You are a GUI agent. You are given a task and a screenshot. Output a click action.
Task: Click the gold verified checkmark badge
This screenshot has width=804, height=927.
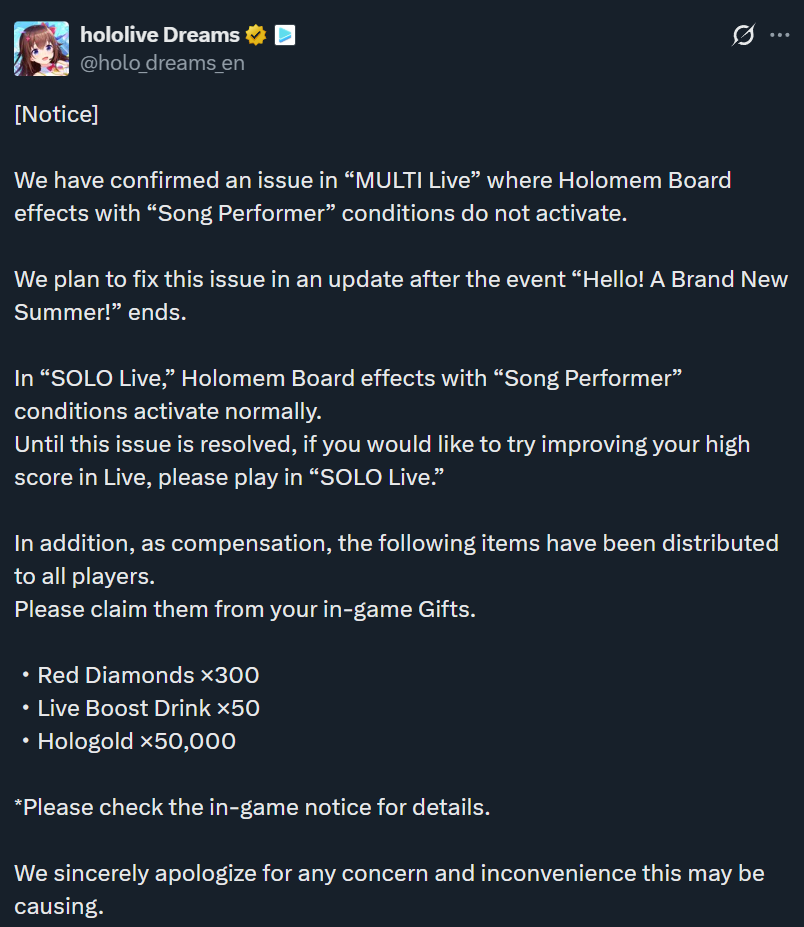tap(256, 35)
